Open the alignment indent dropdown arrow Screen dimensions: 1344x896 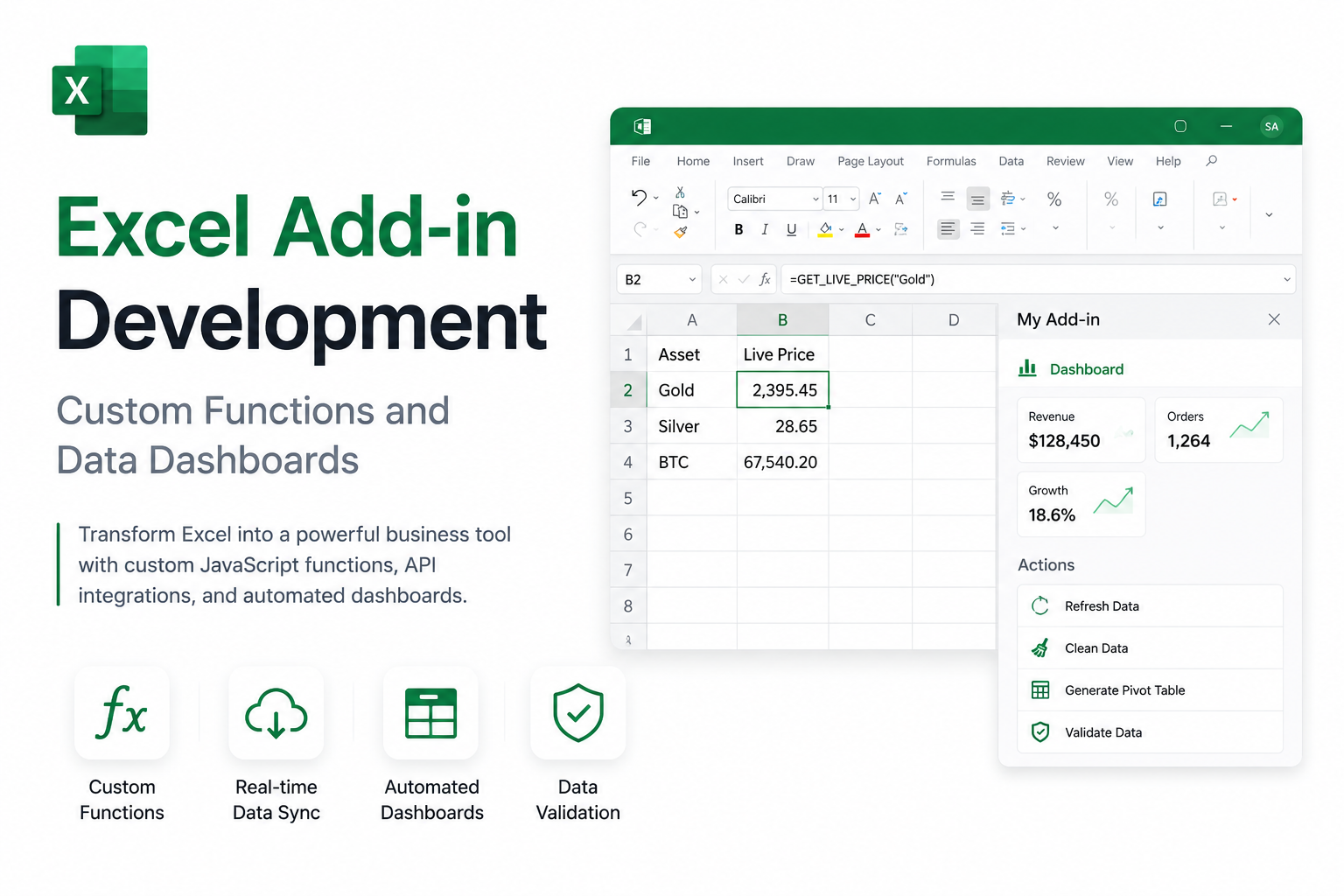pyautogui.click(x=1023, y=229)
